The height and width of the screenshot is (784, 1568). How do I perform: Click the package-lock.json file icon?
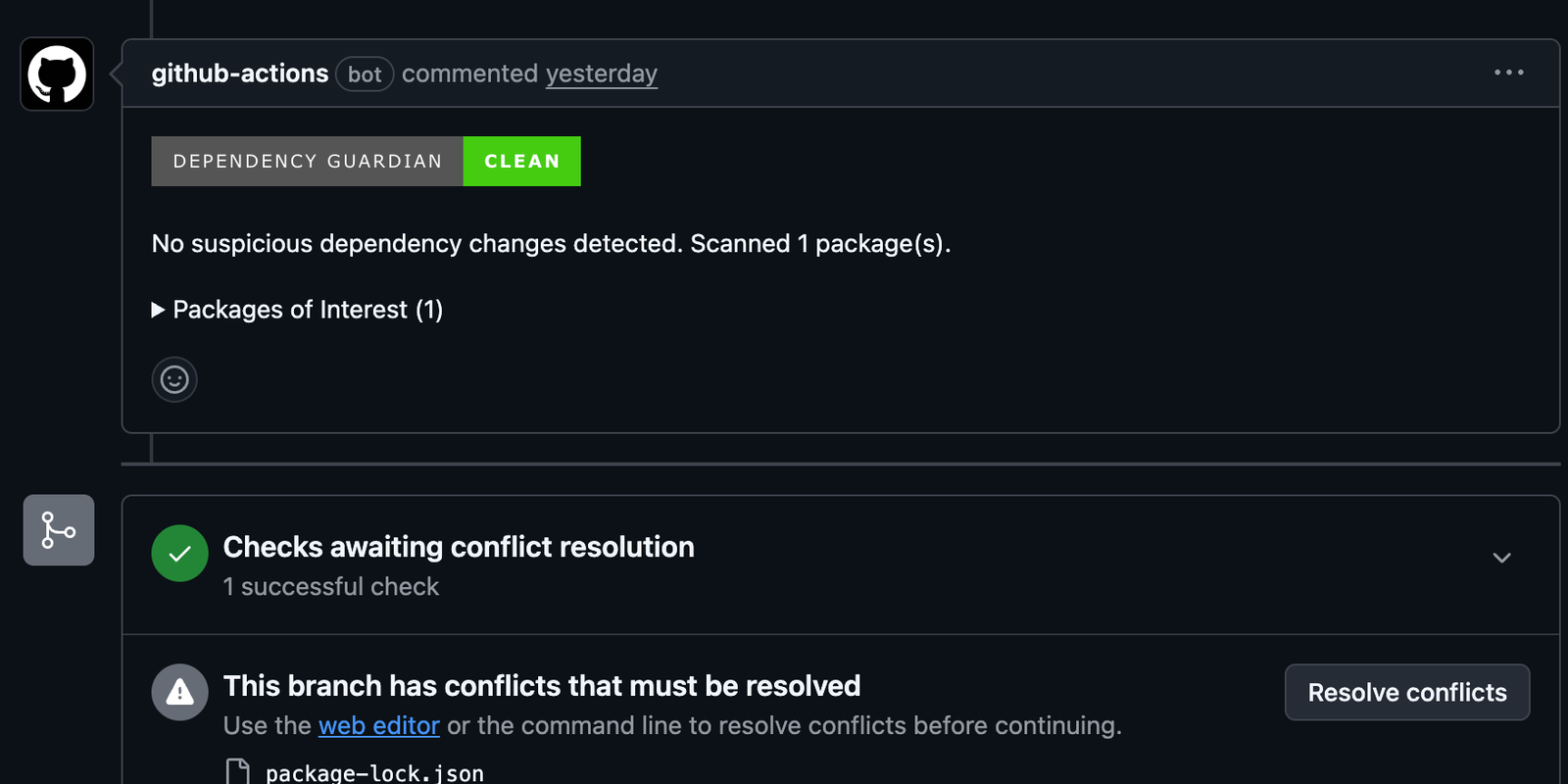[x=236, y=770]
